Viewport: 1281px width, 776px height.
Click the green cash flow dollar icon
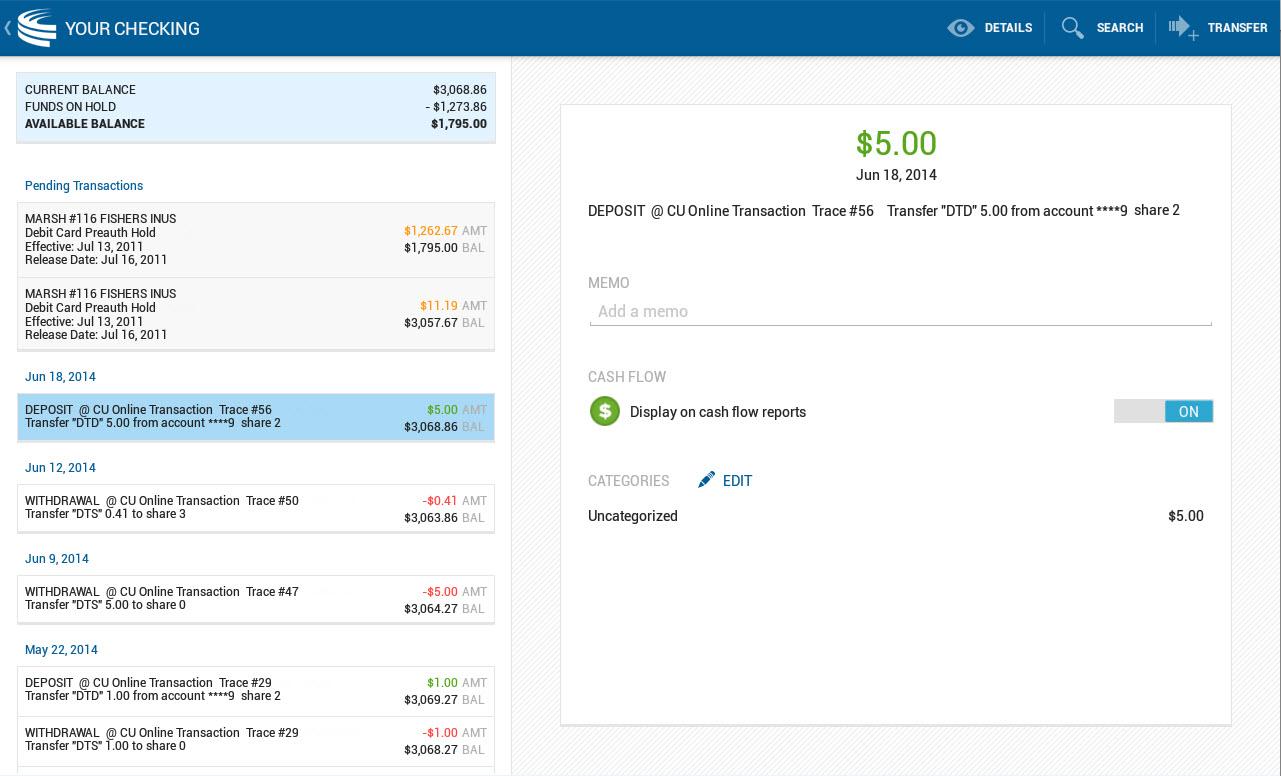605,411
